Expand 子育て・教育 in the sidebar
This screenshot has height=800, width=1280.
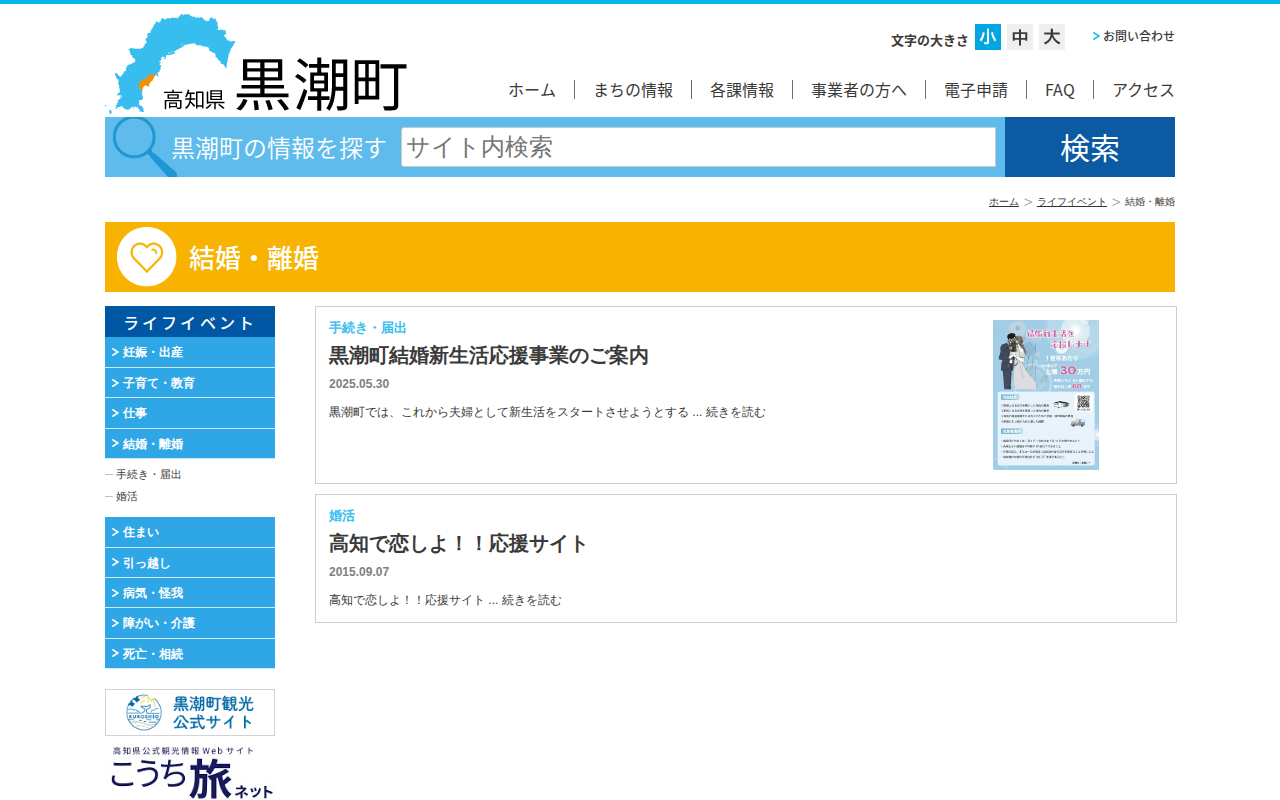190,383
